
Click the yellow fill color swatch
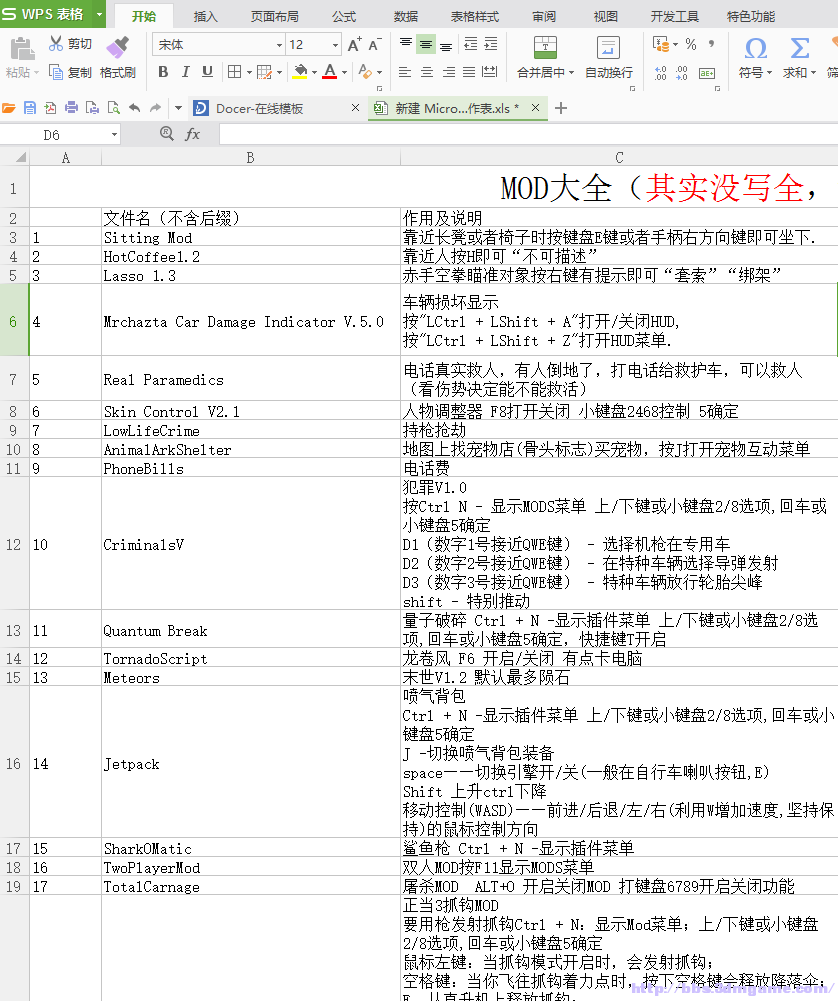point(299,72)
